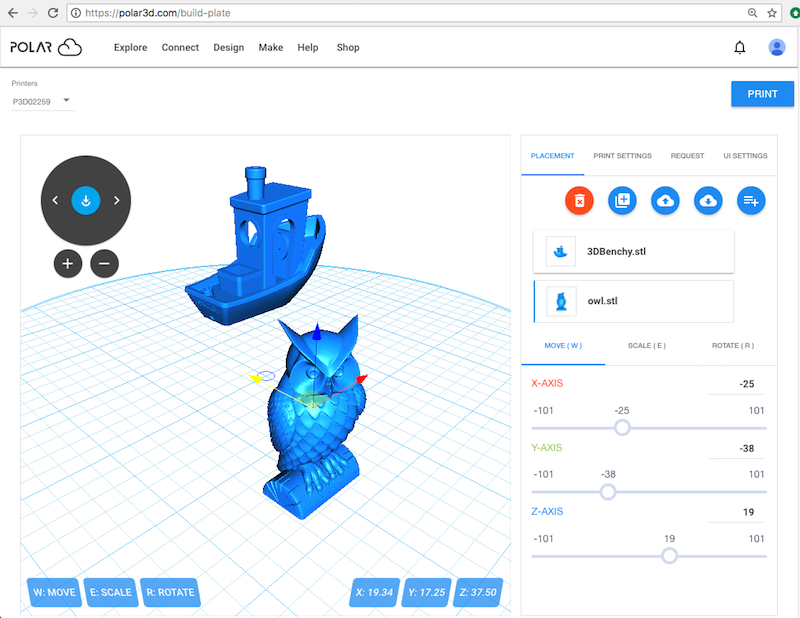Click the site info icon in address bar
The image size is (800, 618).
click(x=76, y=13)
